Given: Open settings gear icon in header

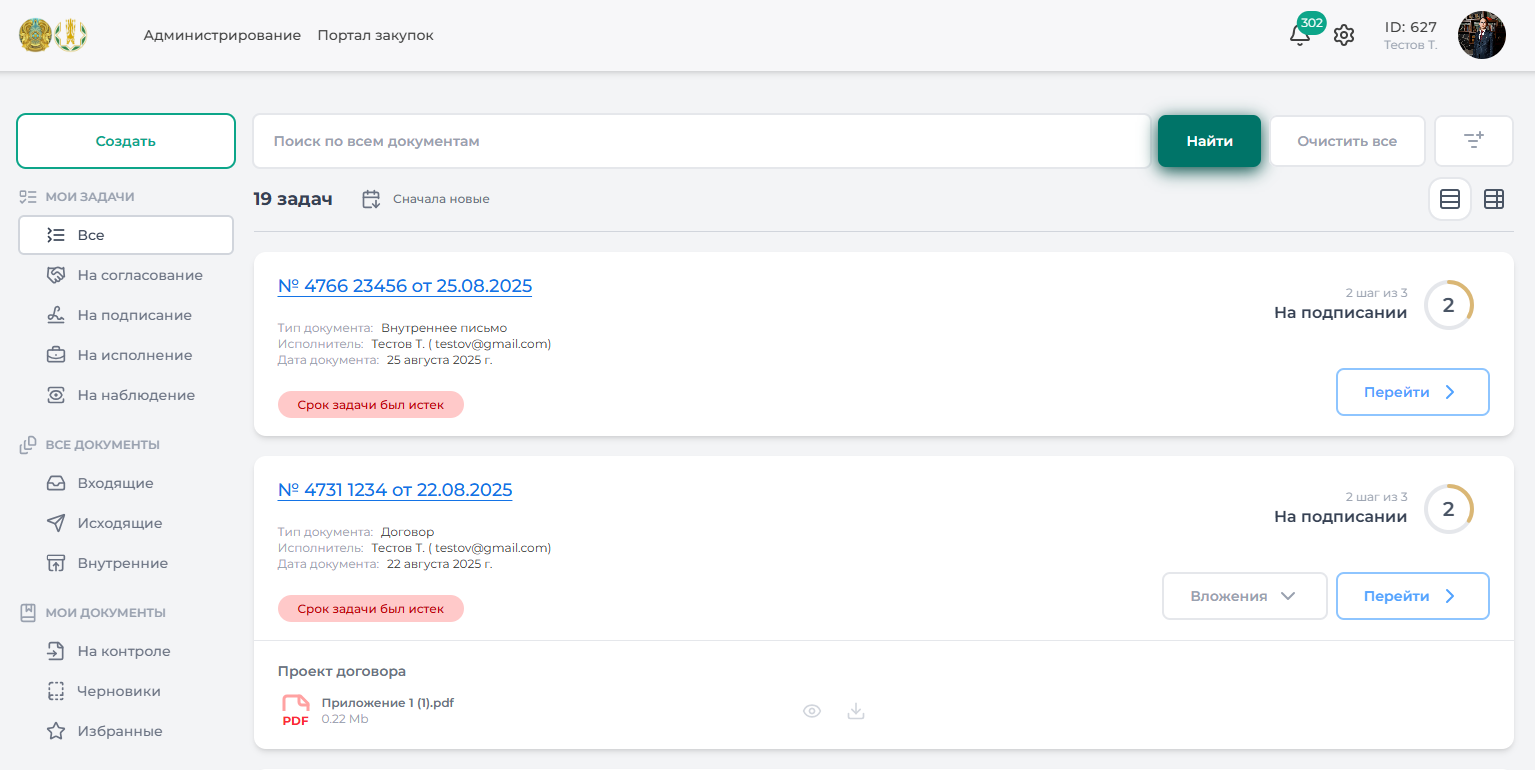Looking at the screenshot, I should click(1344, 36).
